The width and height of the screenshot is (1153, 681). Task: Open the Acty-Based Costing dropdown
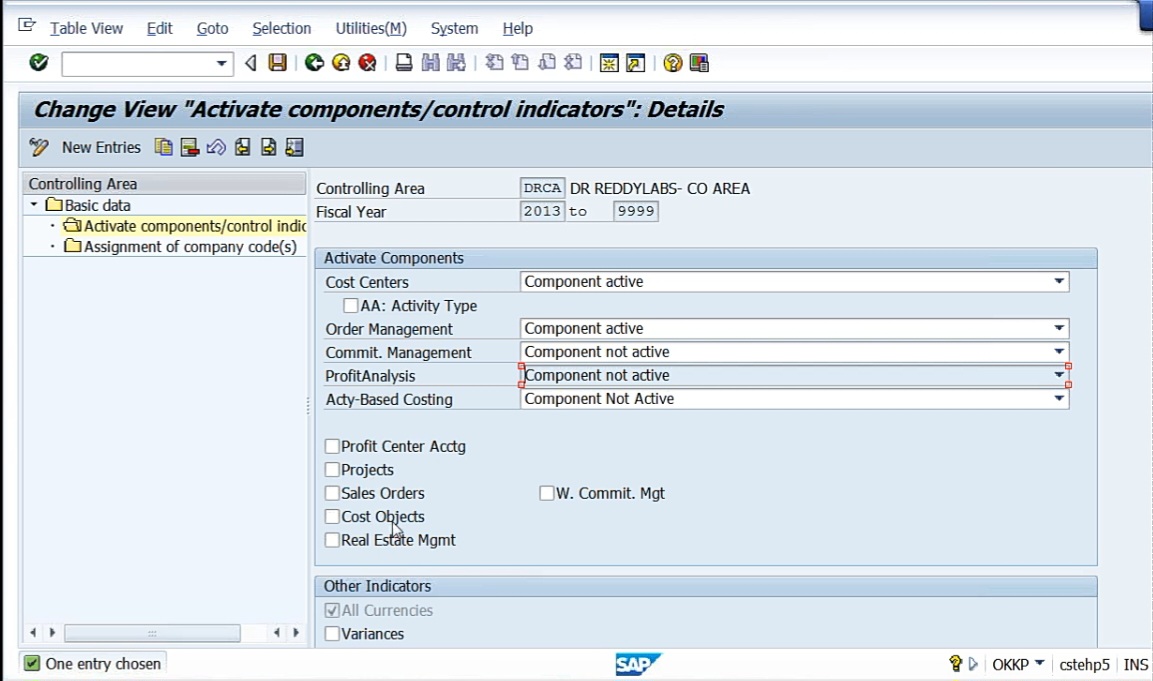[1059, 399]
